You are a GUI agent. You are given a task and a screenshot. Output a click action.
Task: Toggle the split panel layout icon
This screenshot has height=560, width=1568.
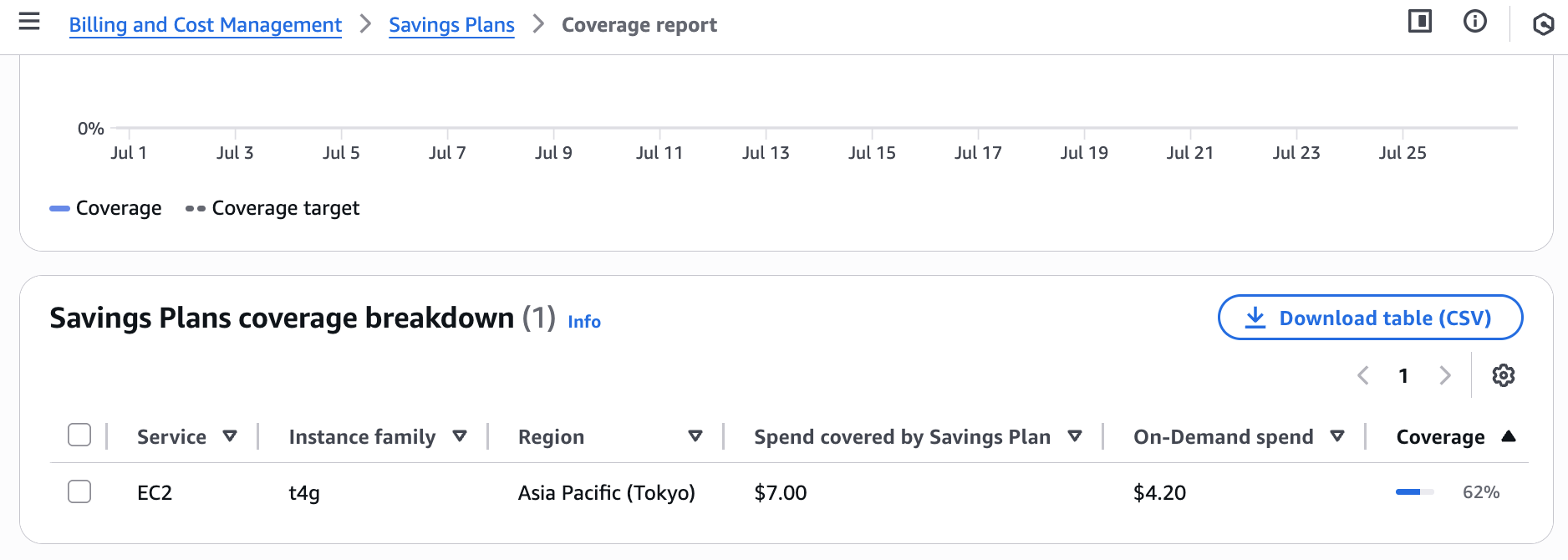(1419, 22)
